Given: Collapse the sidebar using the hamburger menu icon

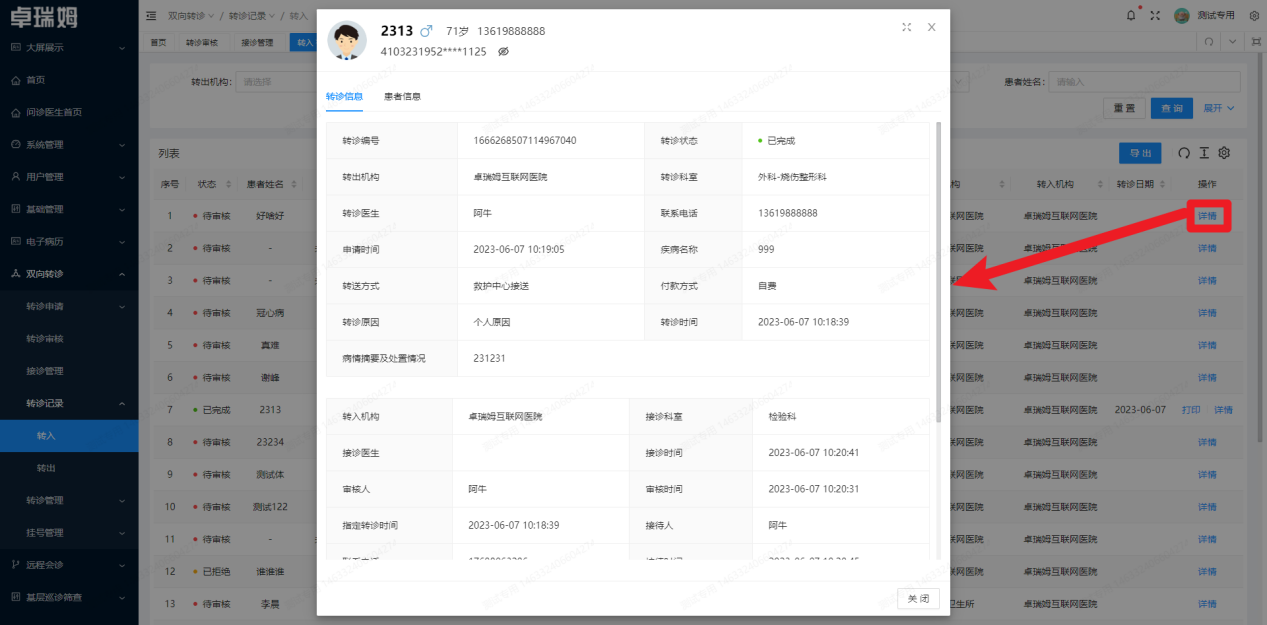Looking at the screenshot, I should coord(149,16).
